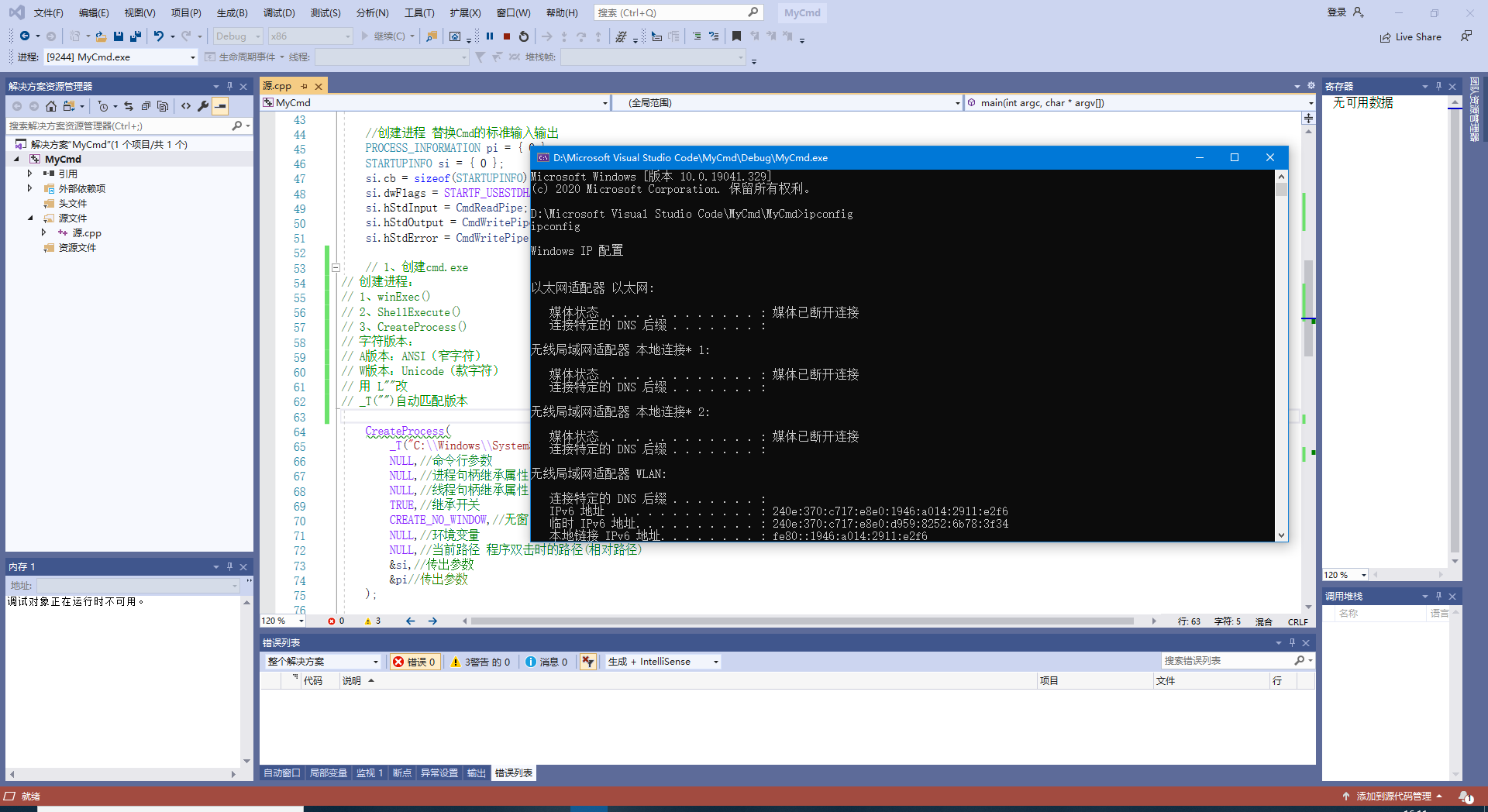Open the 工具(T) menu
Viewport: 1488px width, 812px height.
click(x=419, y=13)
